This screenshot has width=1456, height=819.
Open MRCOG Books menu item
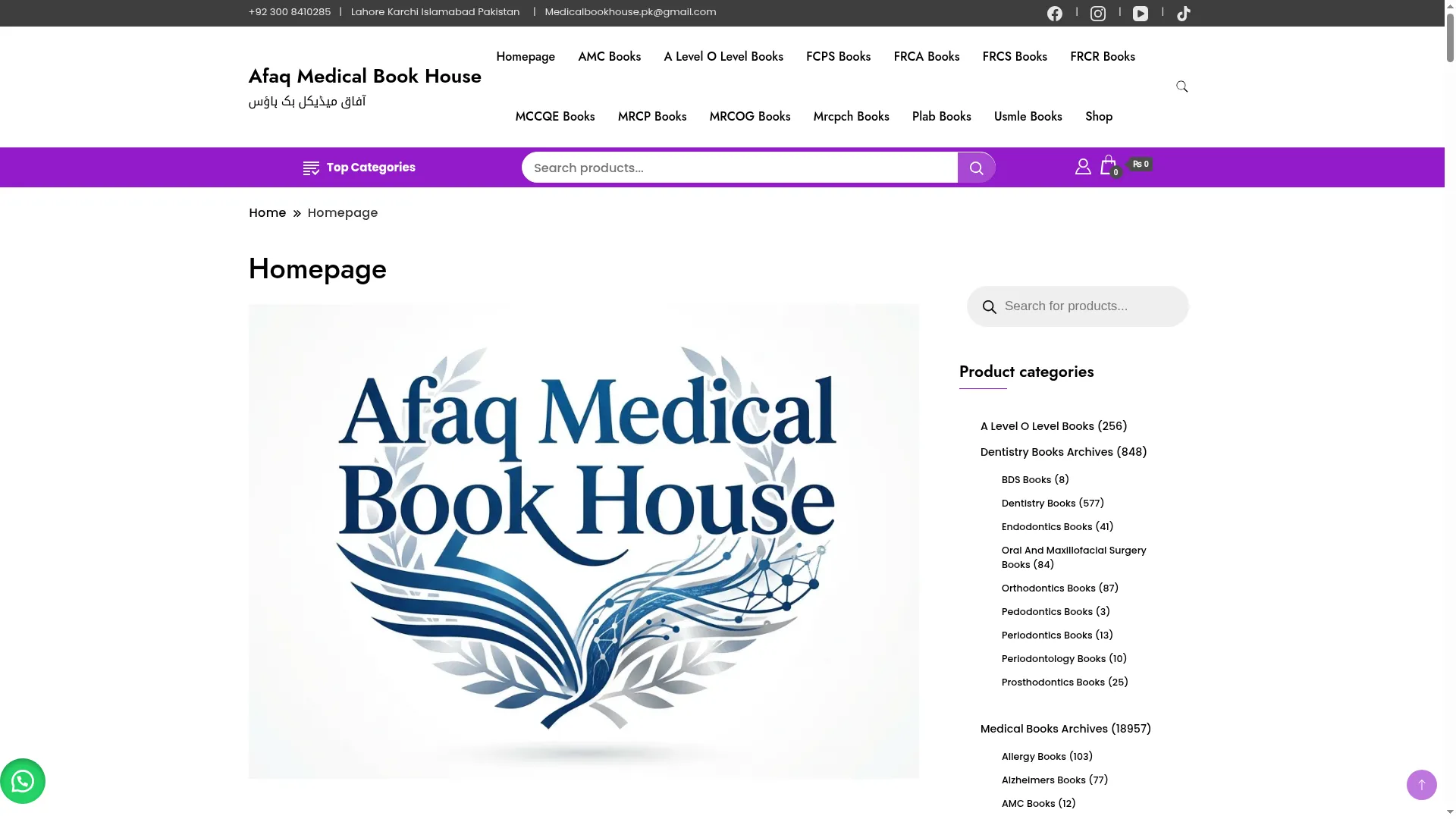(x=750, y=117)
